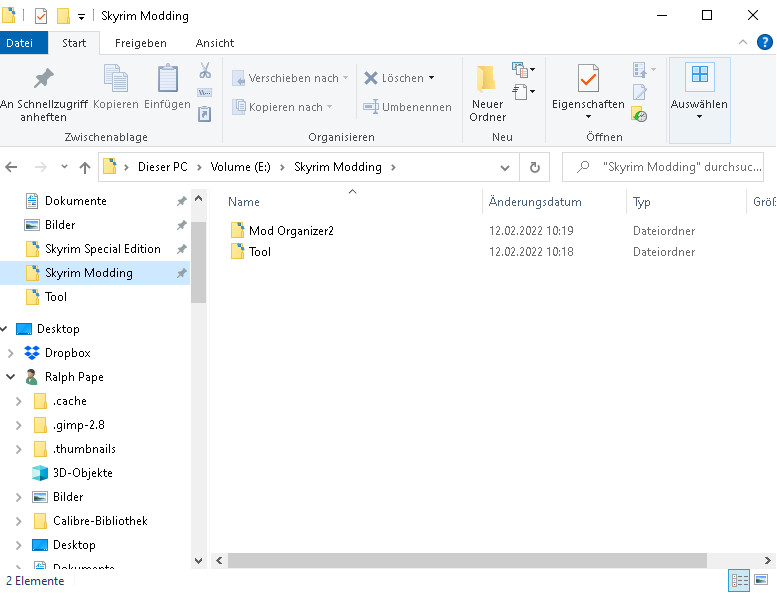Screen dimensions: 777x593
Task: Collapse the Ralph Pape tree node
Action: 11,377
